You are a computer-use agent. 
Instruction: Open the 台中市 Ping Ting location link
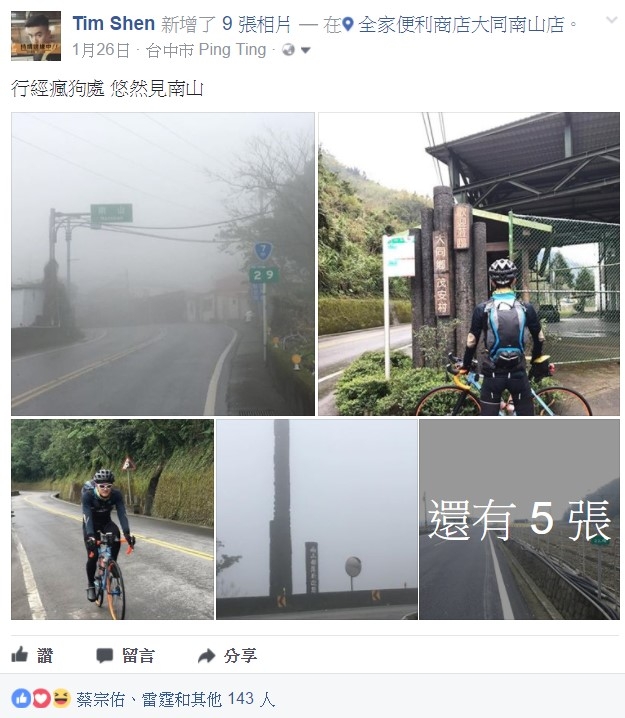pos(206,49)
